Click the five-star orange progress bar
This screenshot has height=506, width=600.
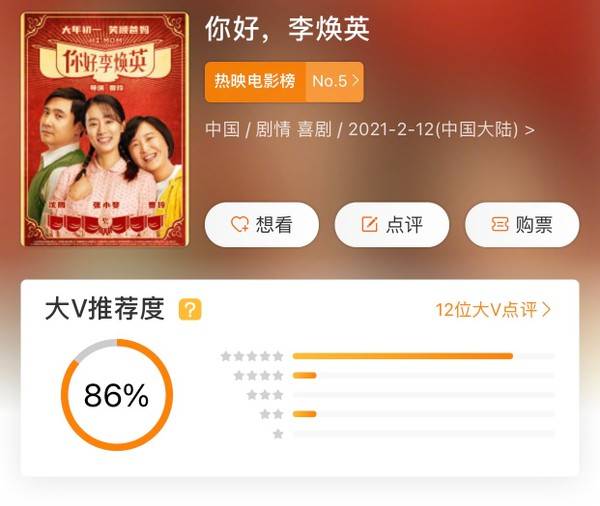pos(403,356)
